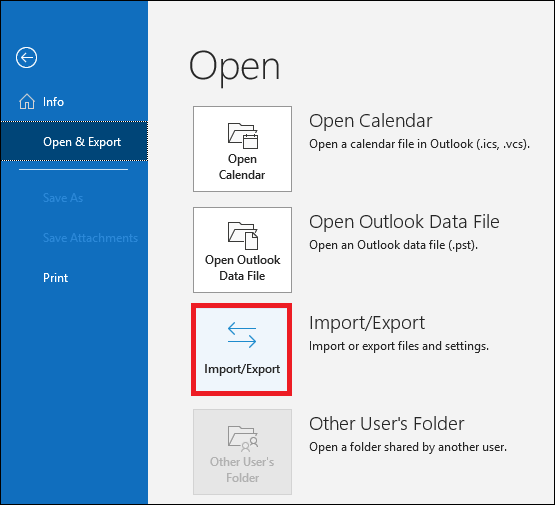Click the Open Calendar tile button
Image resolution: width=555 pixels, height=505 pixels.
coord(242,149)
